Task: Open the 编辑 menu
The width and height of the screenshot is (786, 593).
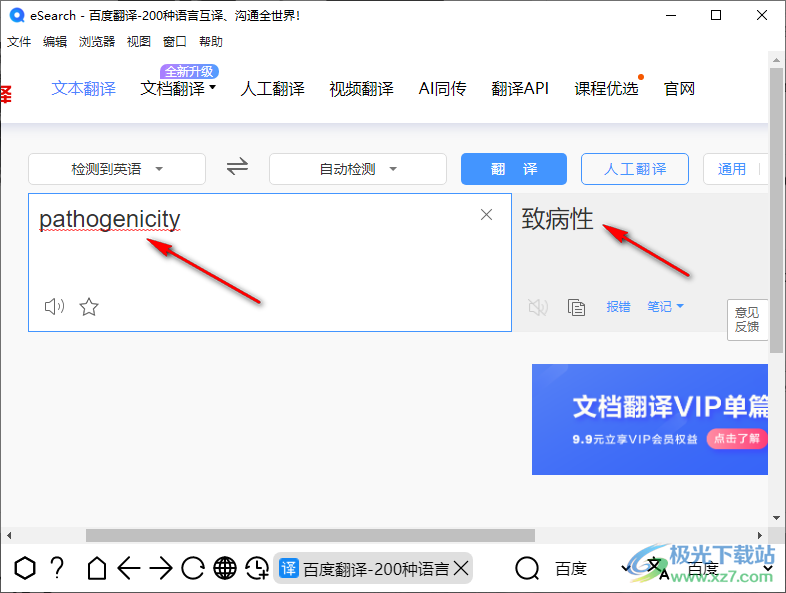Action: pos(55,42)
